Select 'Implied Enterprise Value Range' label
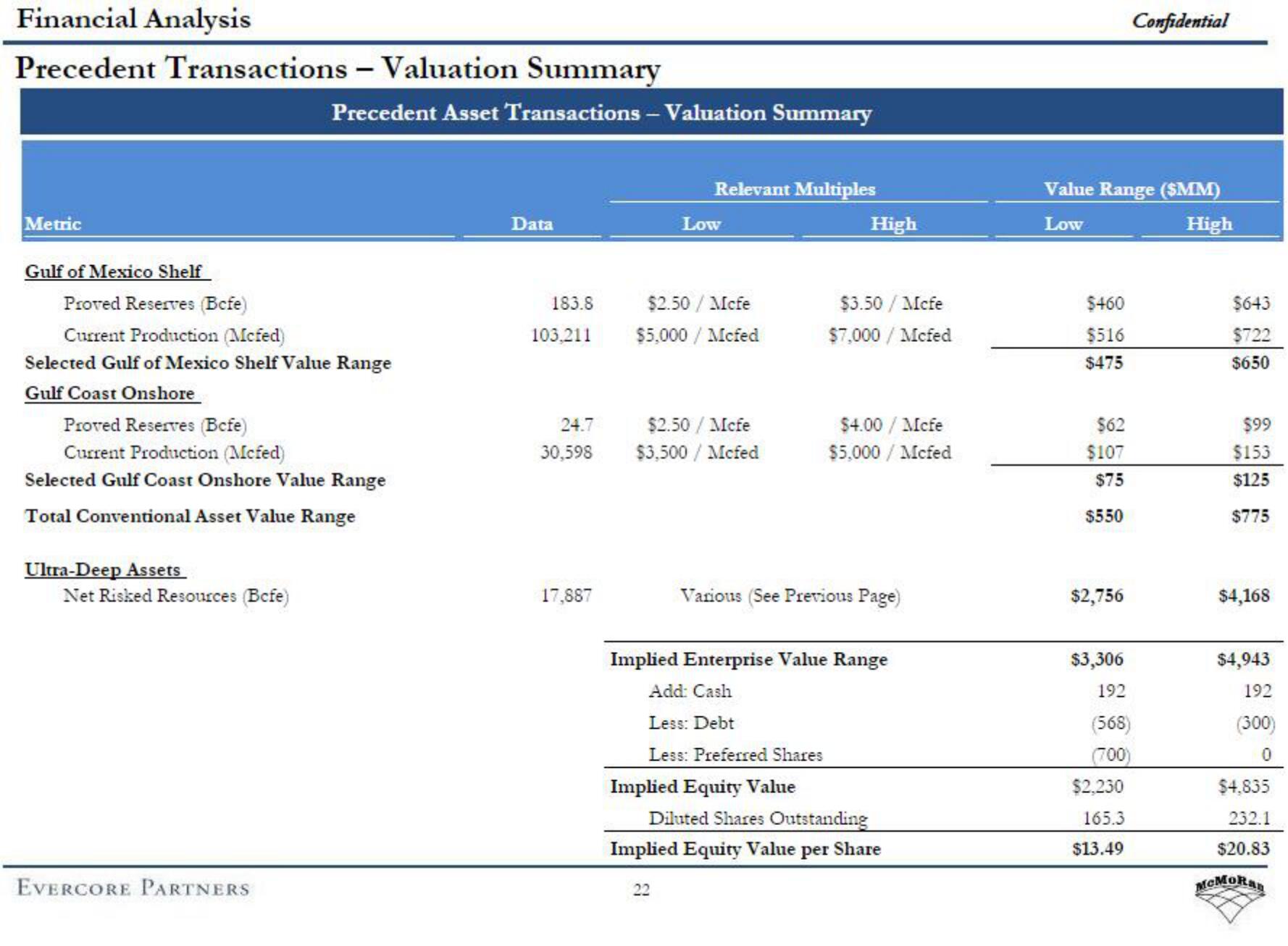Viewport: 1288px width, 946px height. click(x=748, y=660)
